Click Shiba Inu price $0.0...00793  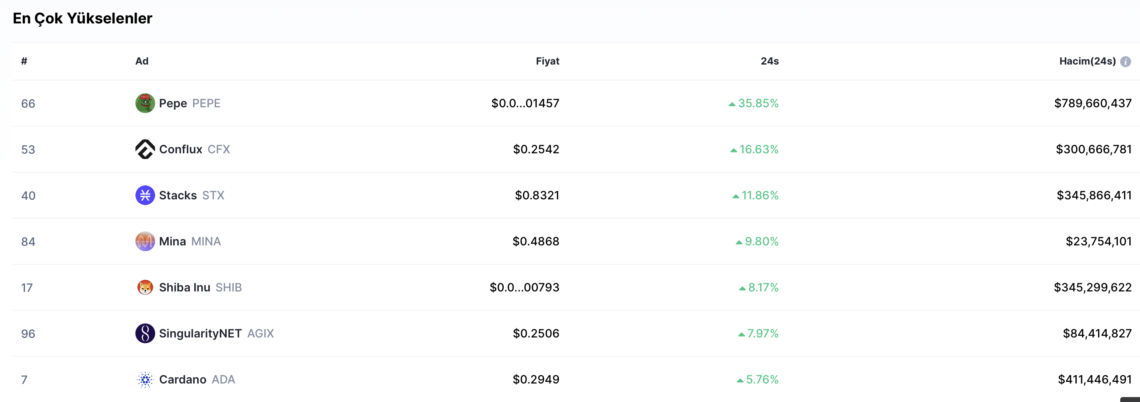[525, 287]
